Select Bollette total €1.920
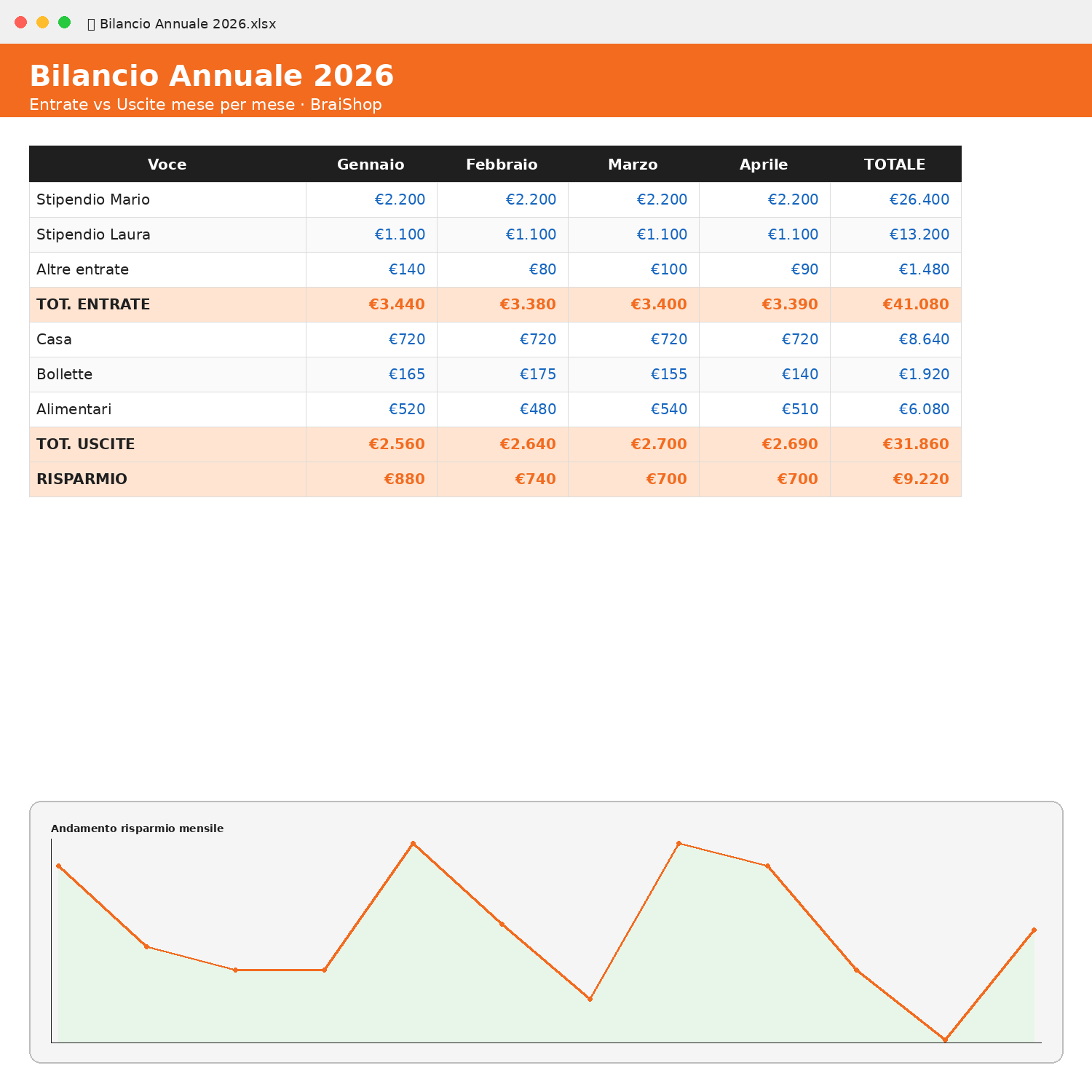This screenshot has height=1092, width=1092. click(895, 374)
